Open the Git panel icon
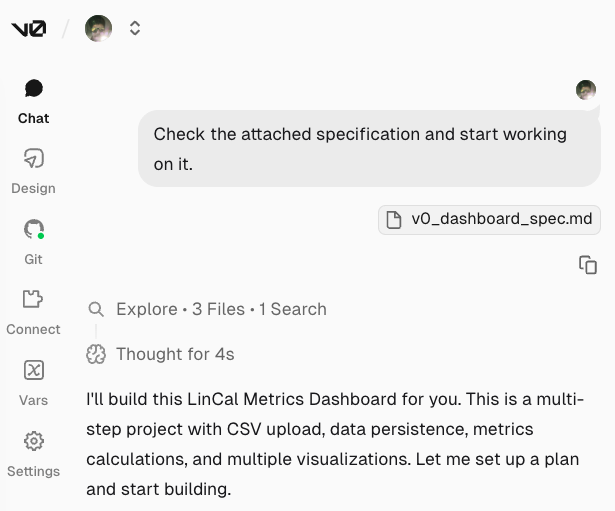615x511 pixels. point(33,229)
